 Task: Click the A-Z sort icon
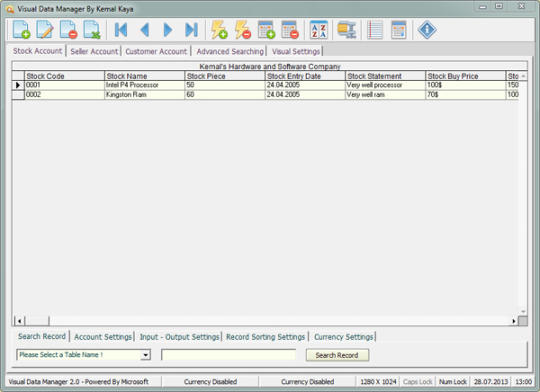(319, 30)
